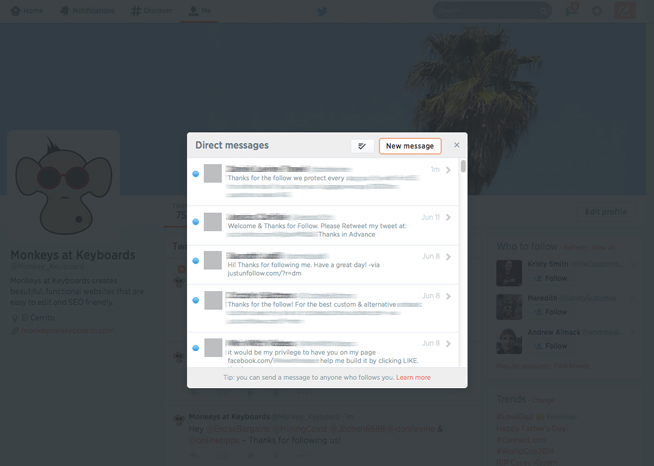Click the Learn more link
This screenshot has width=654, height=466.
413,378
